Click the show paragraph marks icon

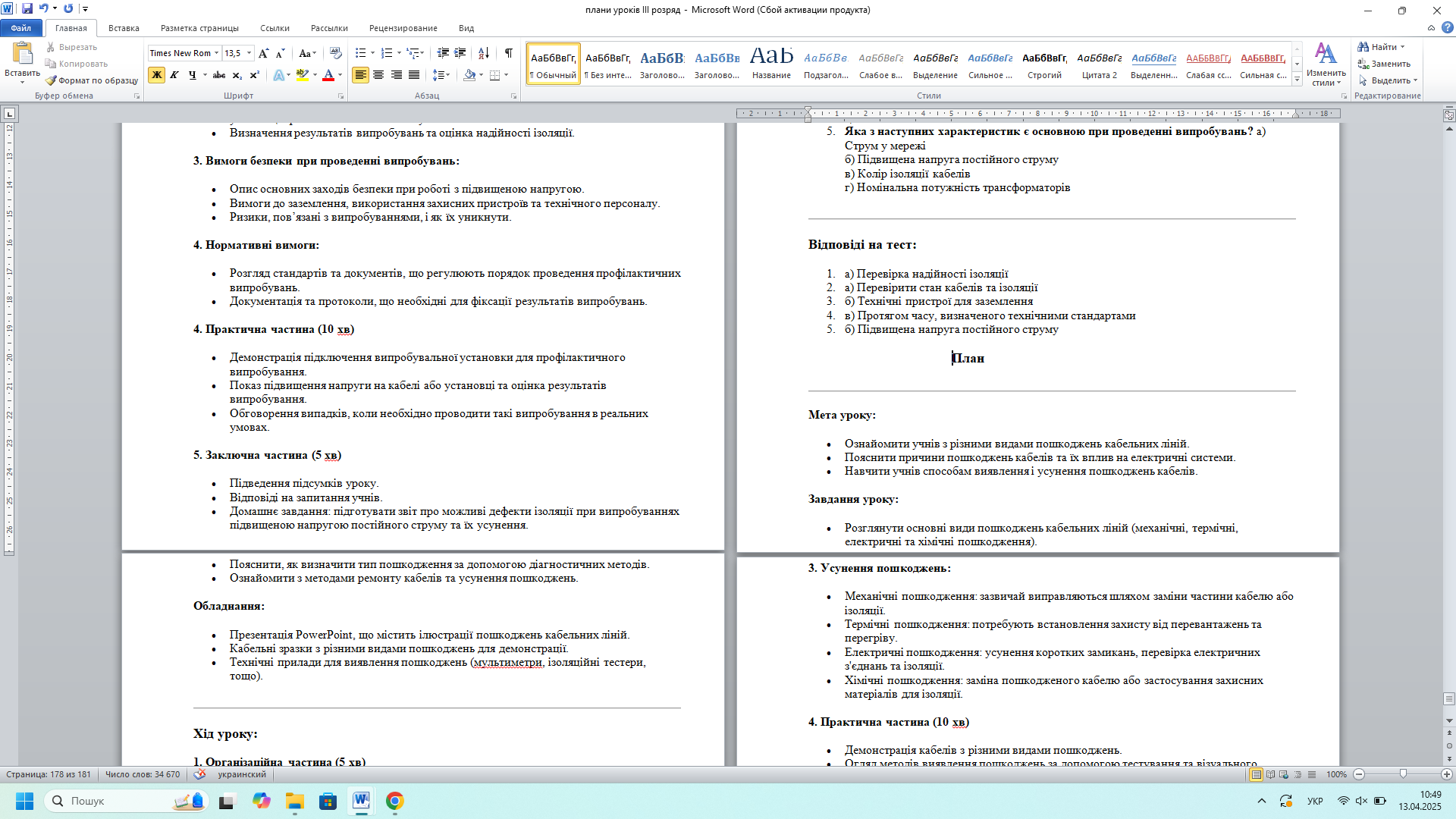508,53
